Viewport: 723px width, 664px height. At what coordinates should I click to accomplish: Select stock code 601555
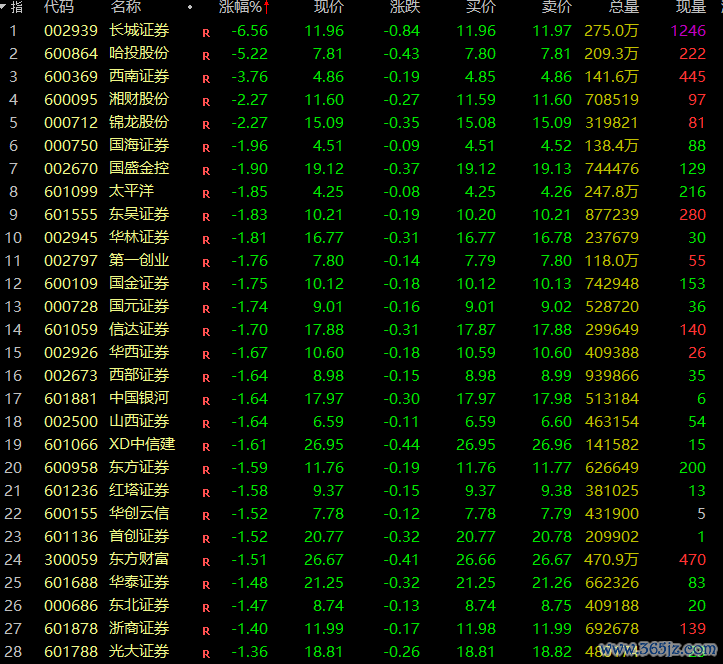(71, 214)
